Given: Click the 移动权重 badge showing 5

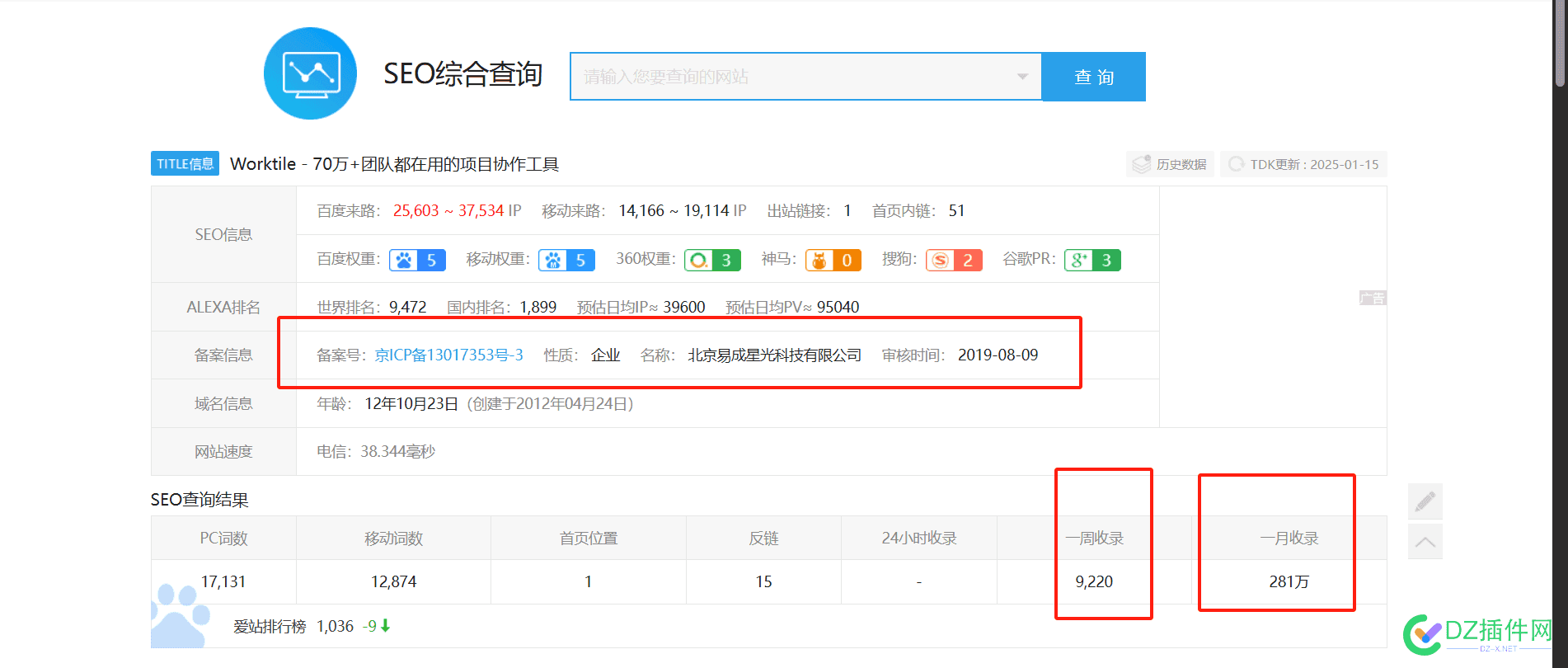Looking at the screenshot, I should tap(566, 260).
